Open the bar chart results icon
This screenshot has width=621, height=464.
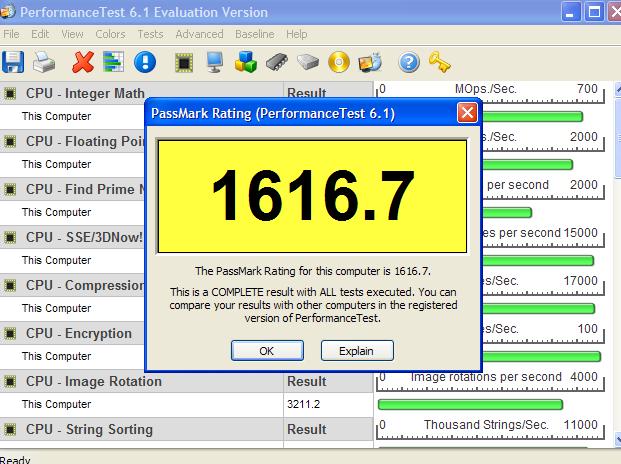click(114, 62)
